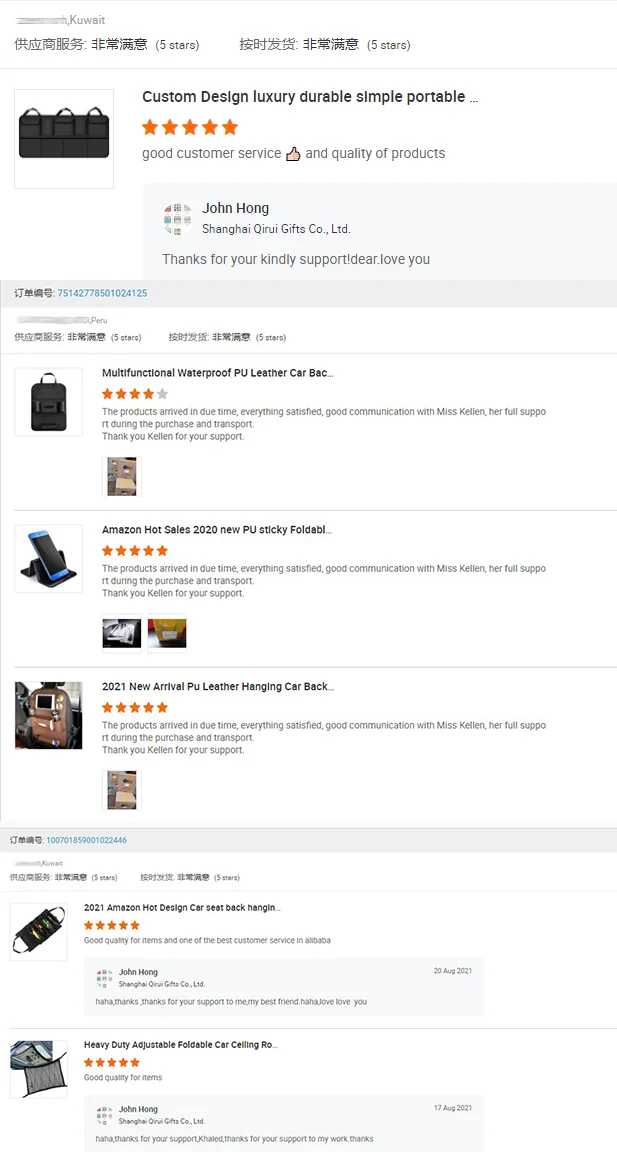
Task: Open Amazon Hot Sales 2020 PU sticky title
Action: coord(216,530)
